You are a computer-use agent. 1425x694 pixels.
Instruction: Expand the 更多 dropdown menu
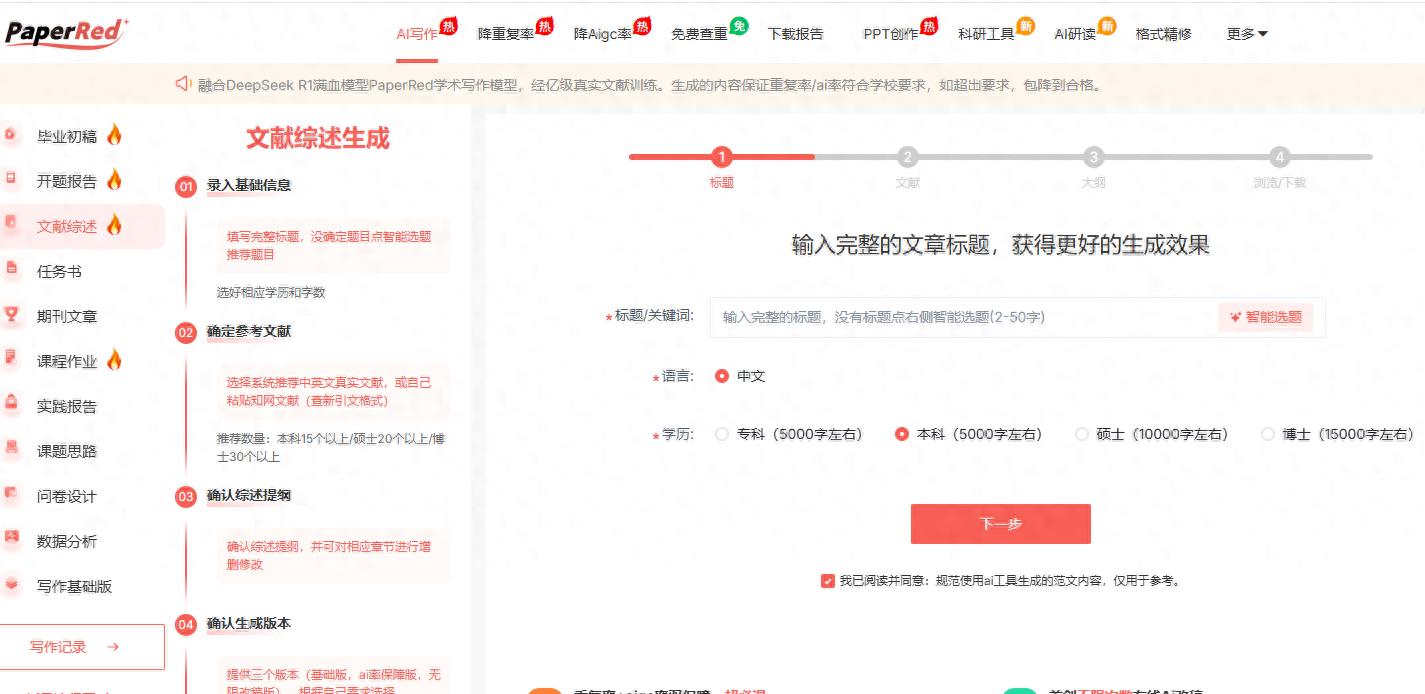1245,32
